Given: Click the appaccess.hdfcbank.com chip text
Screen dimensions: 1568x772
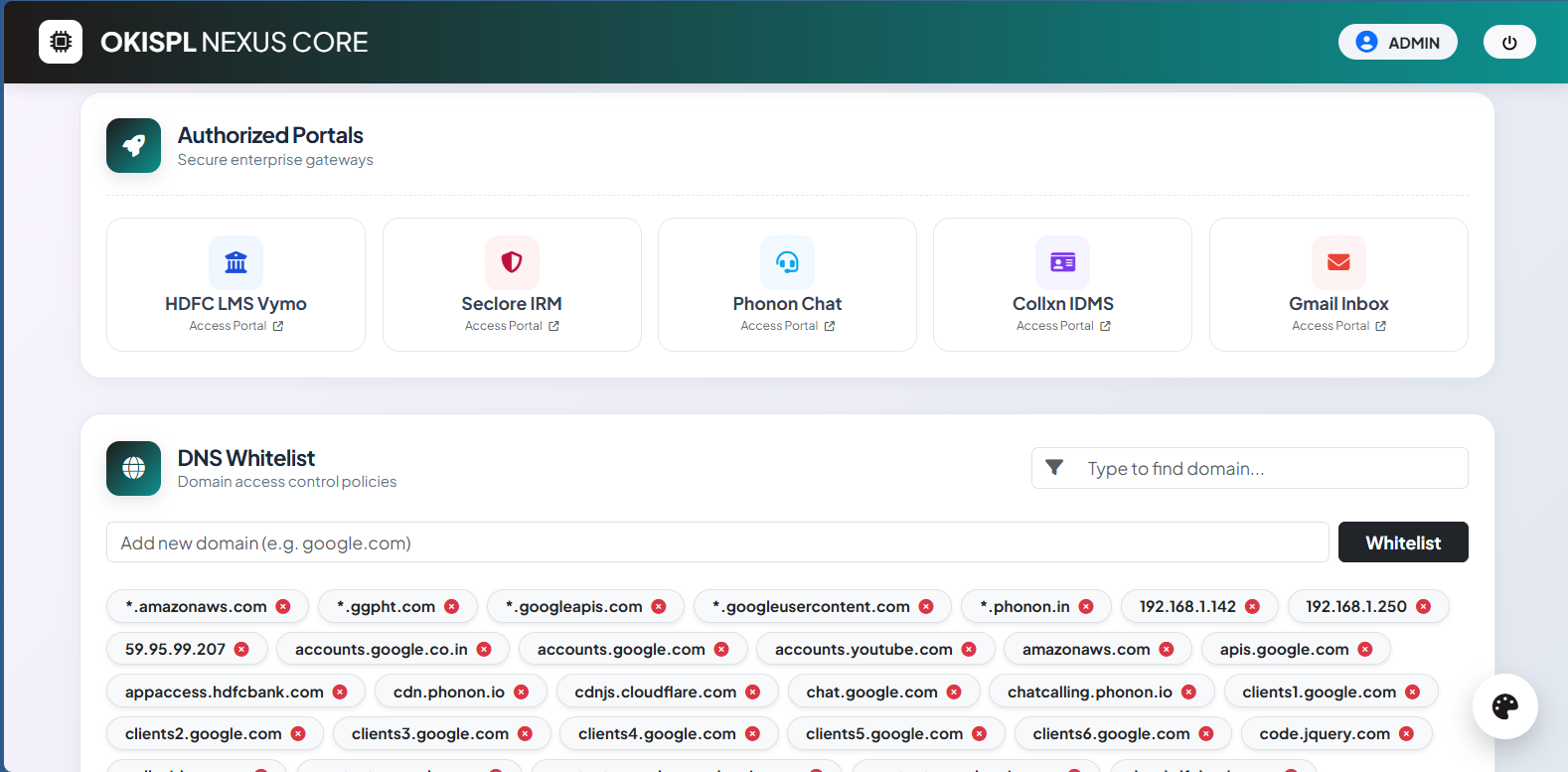Looking at the screenshot, I should 225,692.
